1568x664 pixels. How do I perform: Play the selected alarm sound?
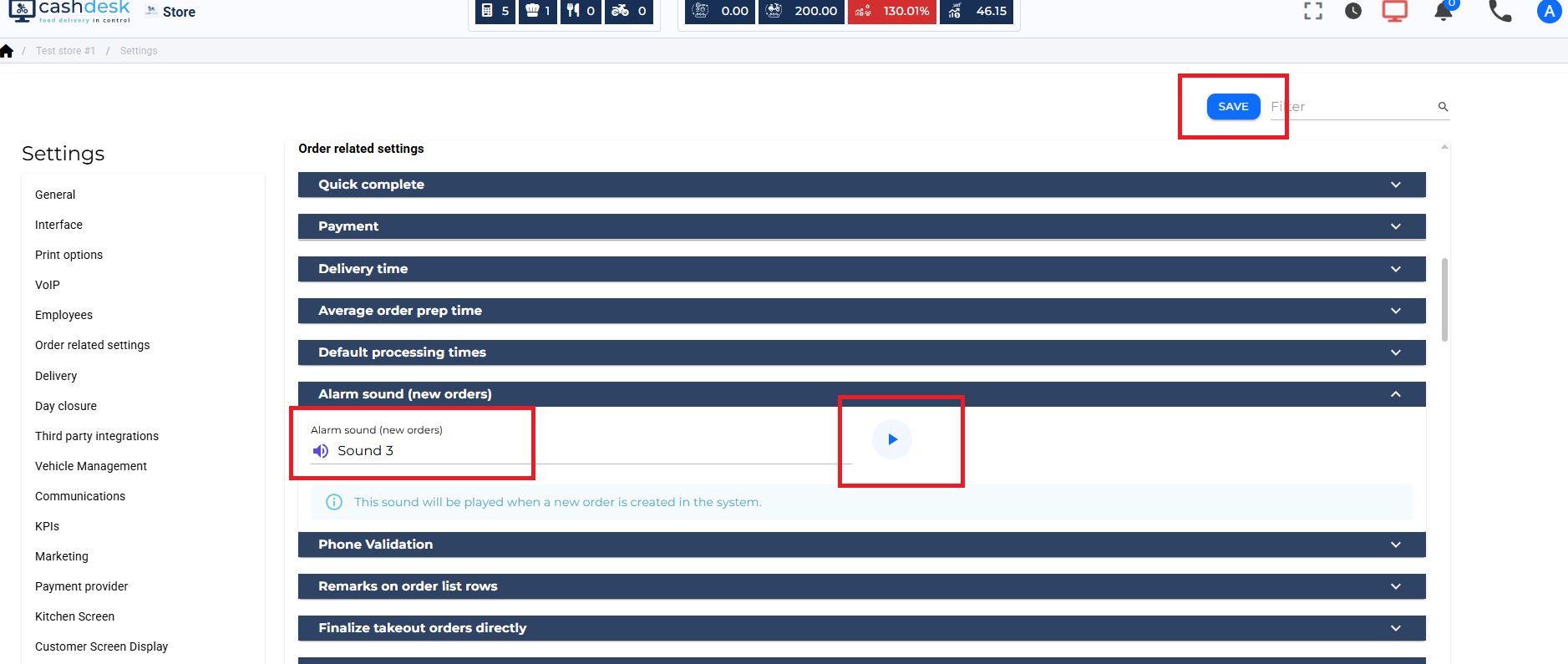coord(891,439)
